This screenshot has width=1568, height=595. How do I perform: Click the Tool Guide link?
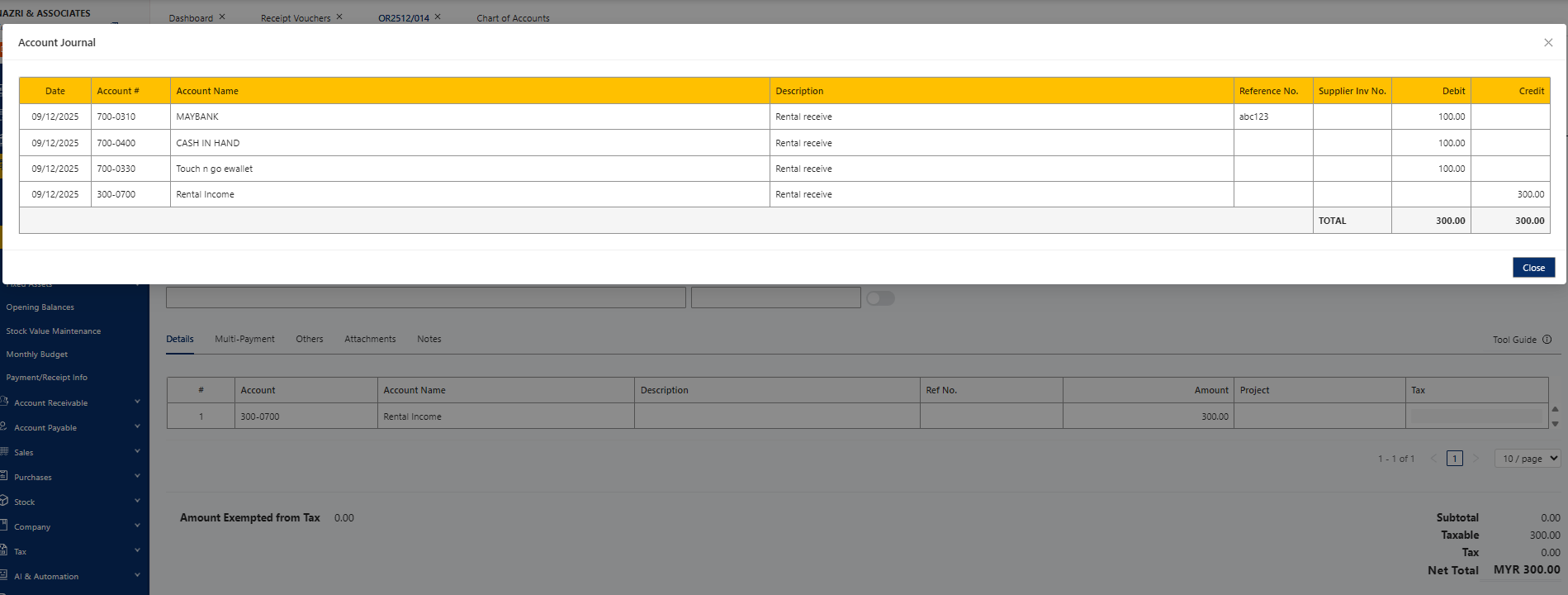pos(1514,340)
